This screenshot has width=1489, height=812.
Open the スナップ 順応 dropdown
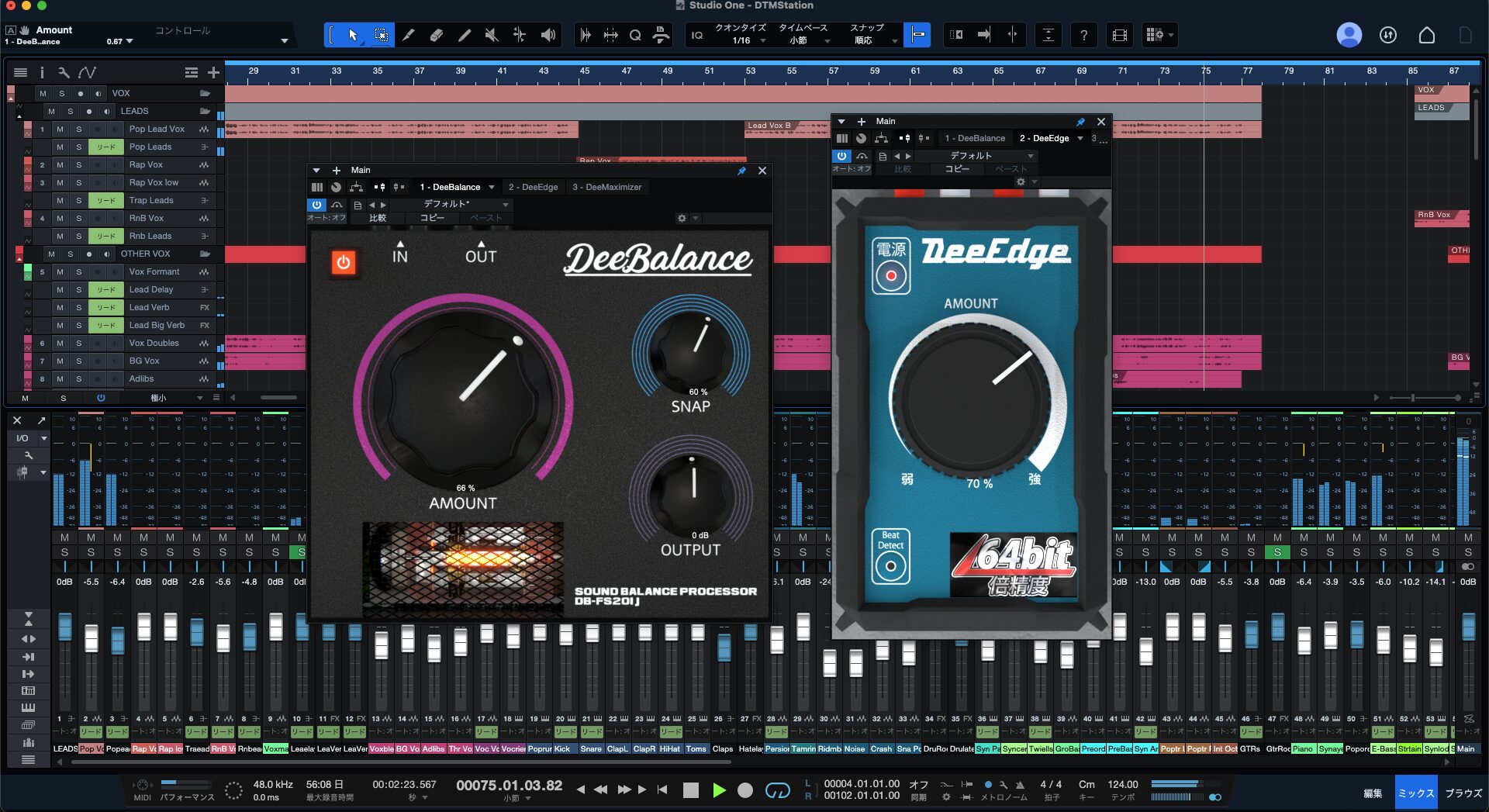click(868, 34)
